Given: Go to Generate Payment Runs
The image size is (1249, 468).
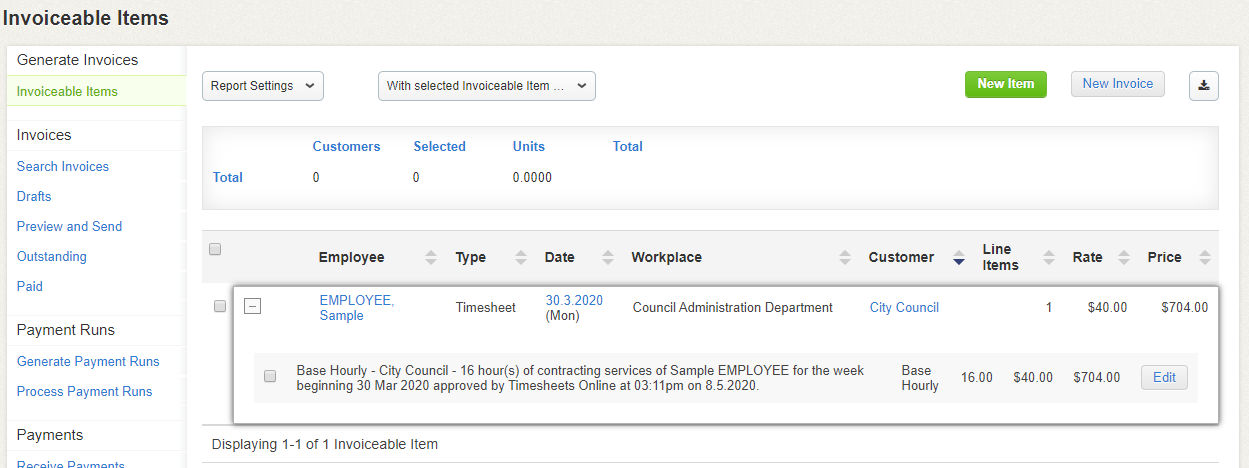Looking at the screenshot, I should coord(88,361).
